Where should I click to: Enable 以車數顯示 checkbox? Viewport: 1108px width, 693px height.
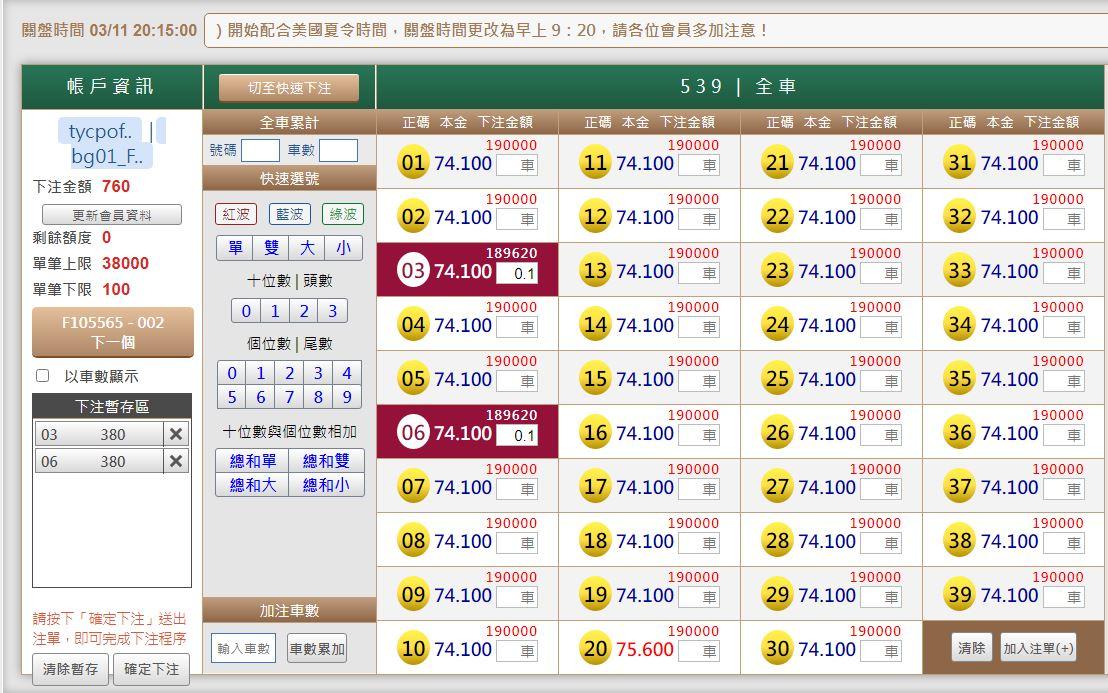43,376
